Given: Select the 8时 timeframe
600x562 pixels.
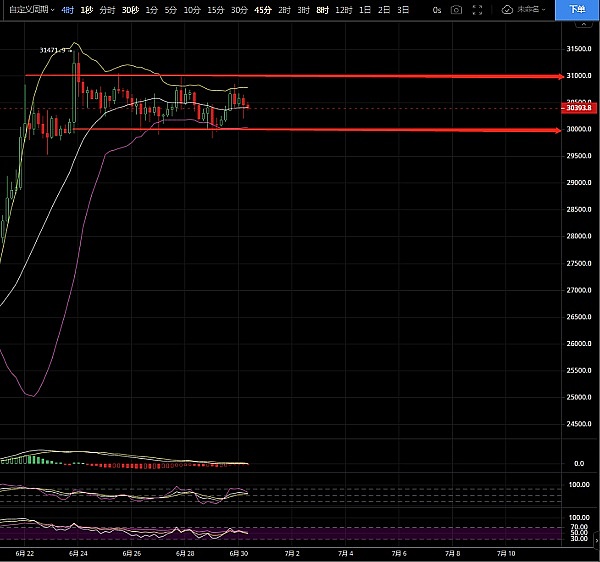Looking at the screenshot, I should 321,9.
